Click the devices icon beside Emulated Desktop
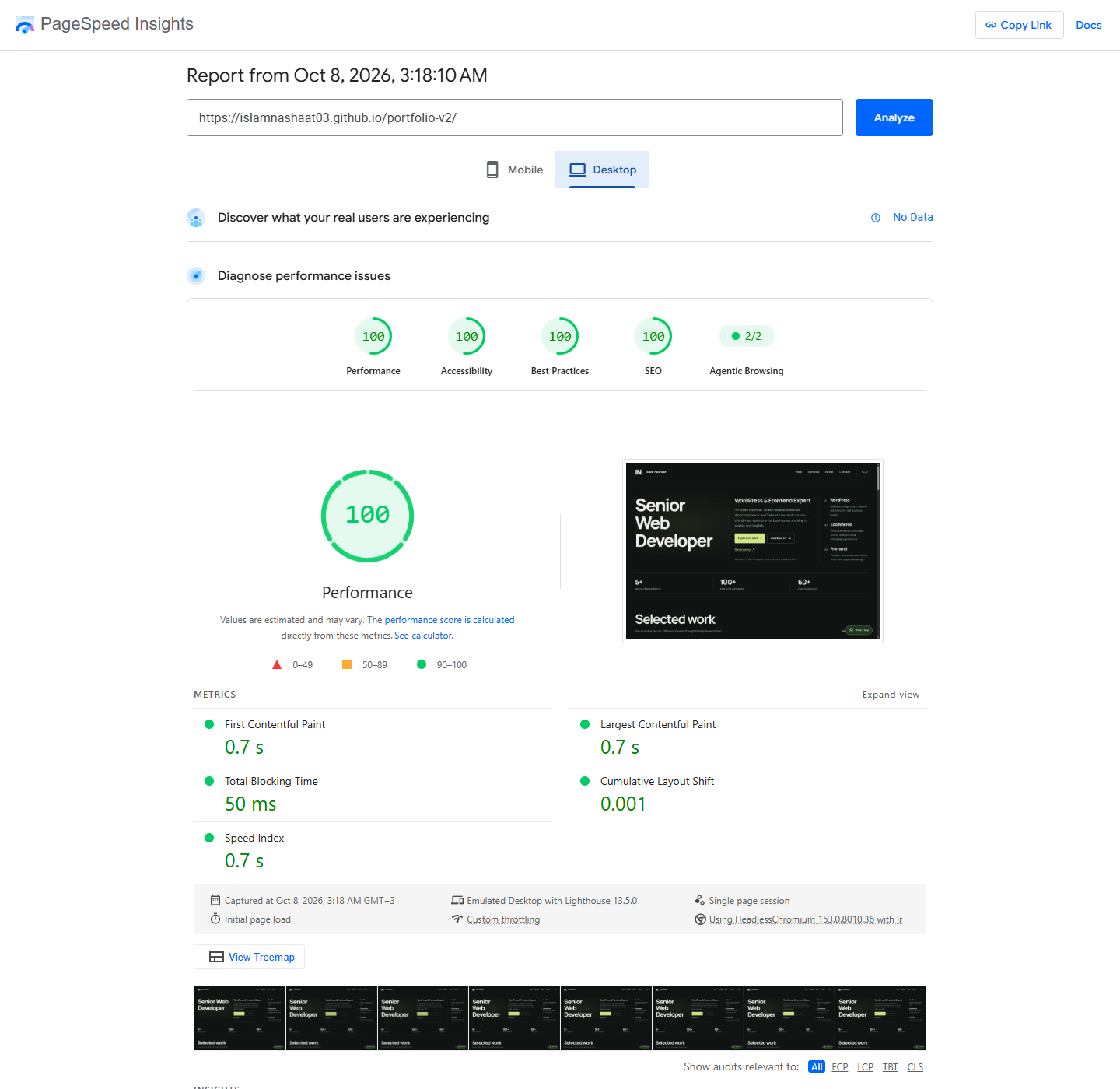 pyautogui.click(x=457, y=900)
